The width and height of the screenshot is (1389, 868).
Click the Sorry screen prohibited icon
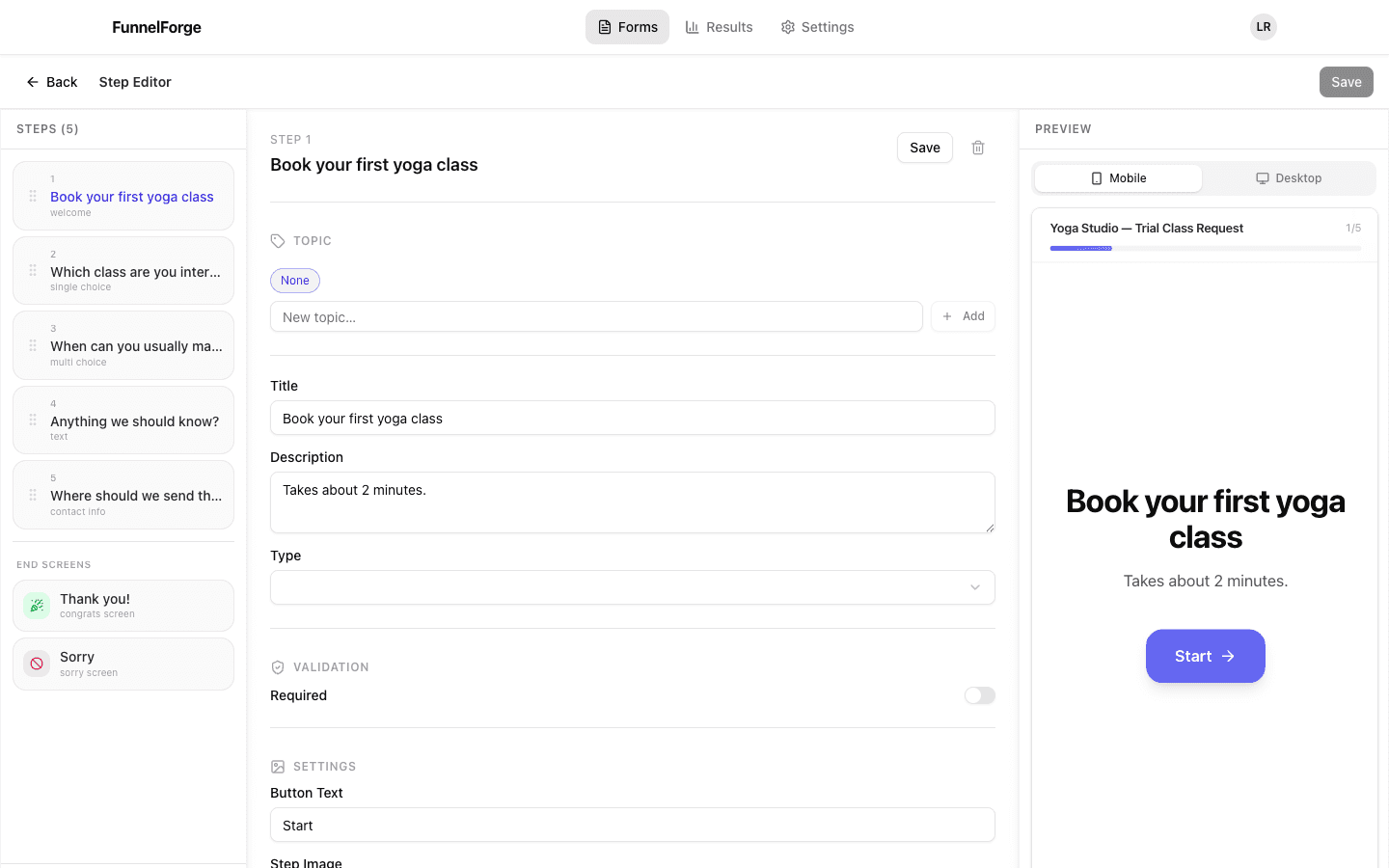(37, 664)
